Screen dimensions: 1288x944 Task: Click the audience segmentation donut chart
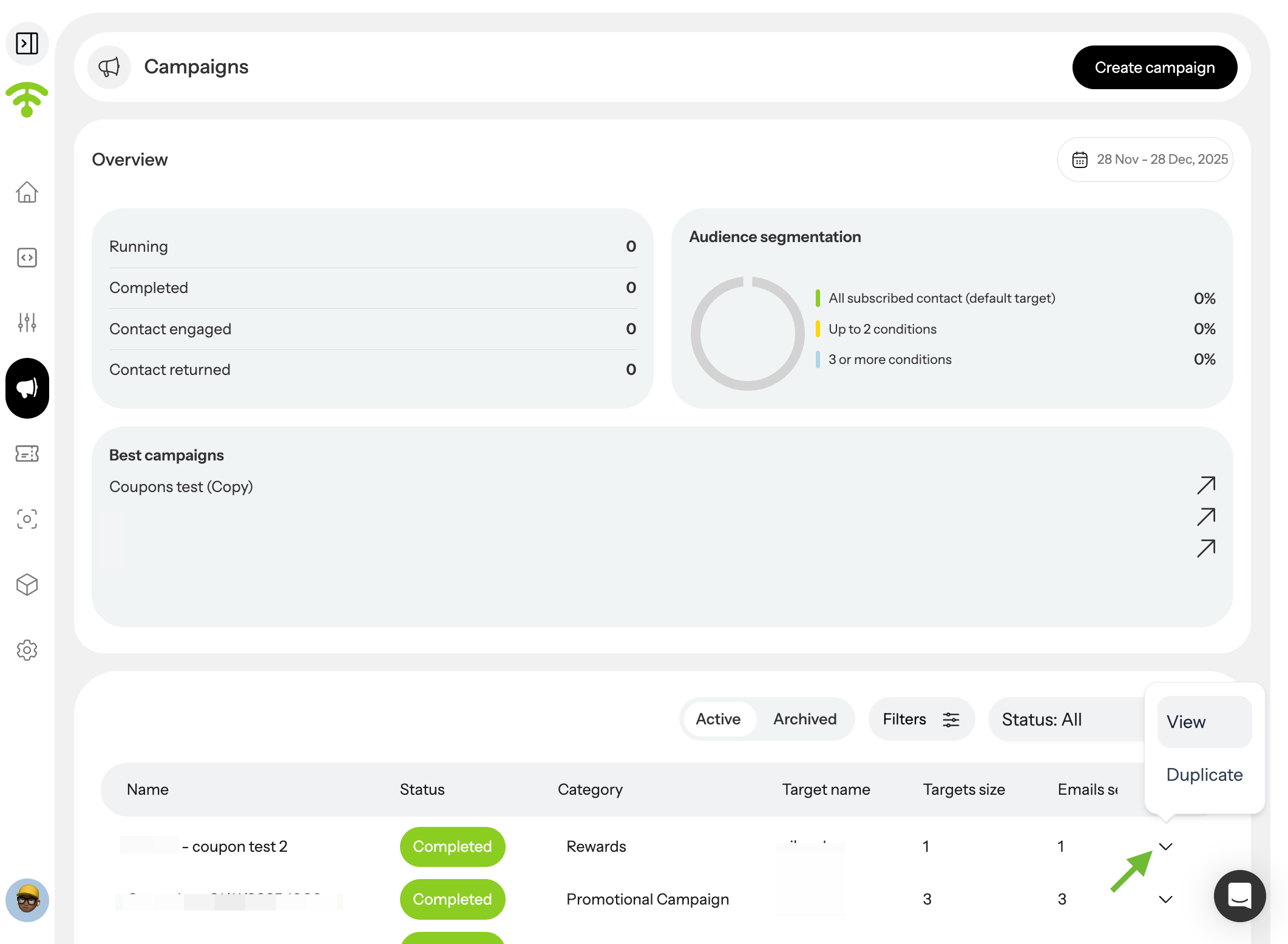tap(748, 333)
